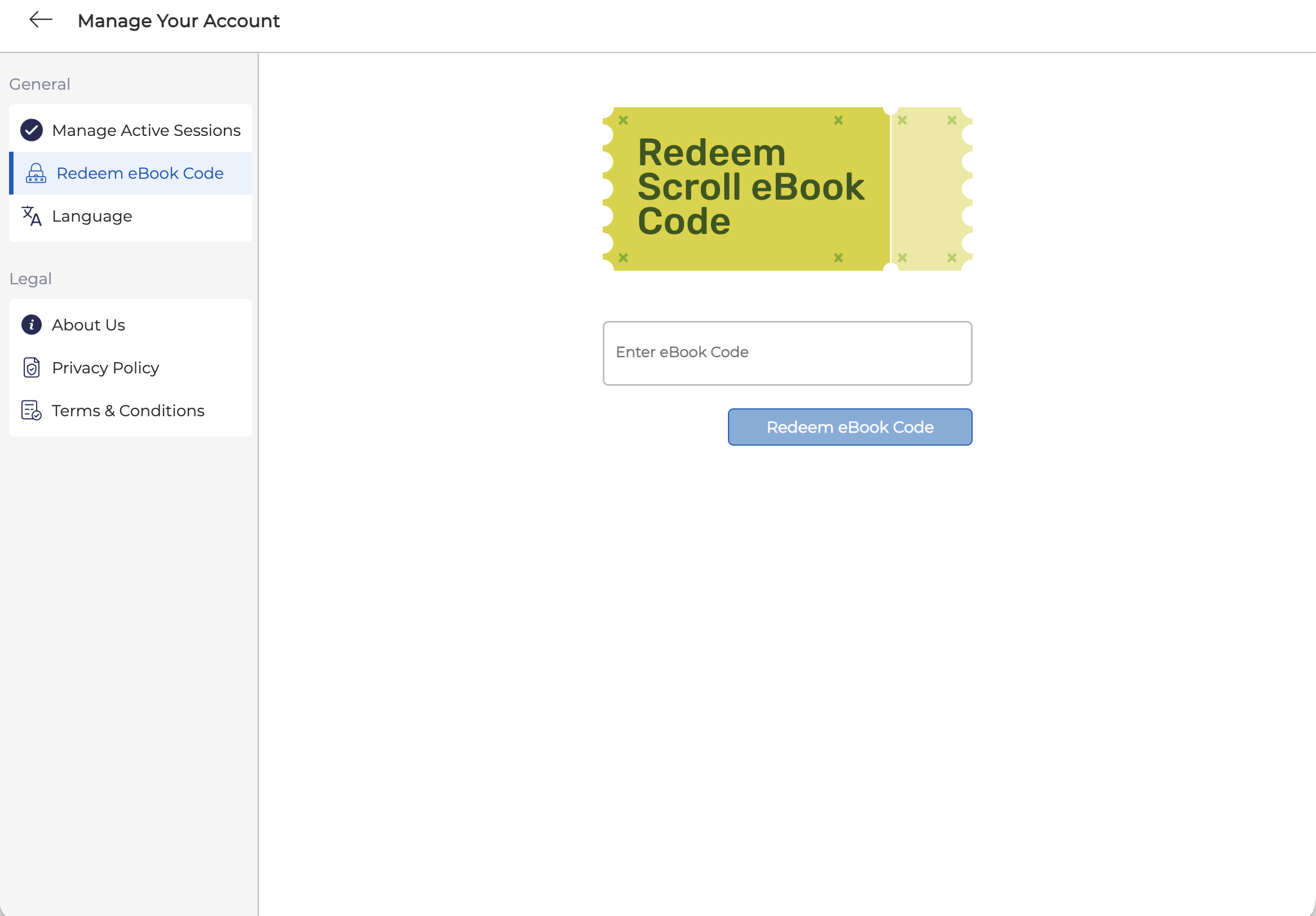Open the About Us page

click(x=89, y=325)
